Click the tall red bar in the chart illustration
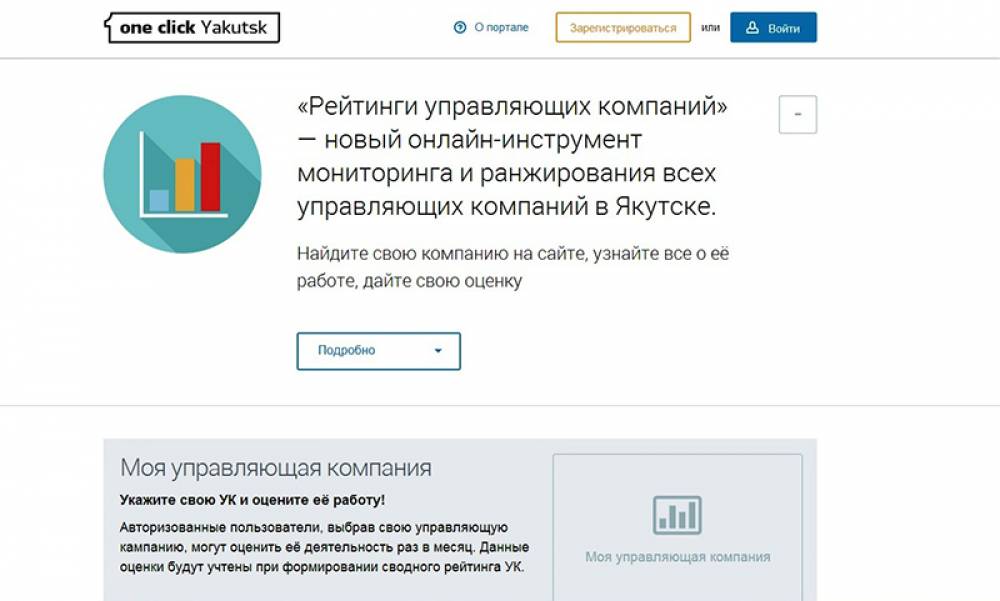1000x601 pixels. pos(210,177)
